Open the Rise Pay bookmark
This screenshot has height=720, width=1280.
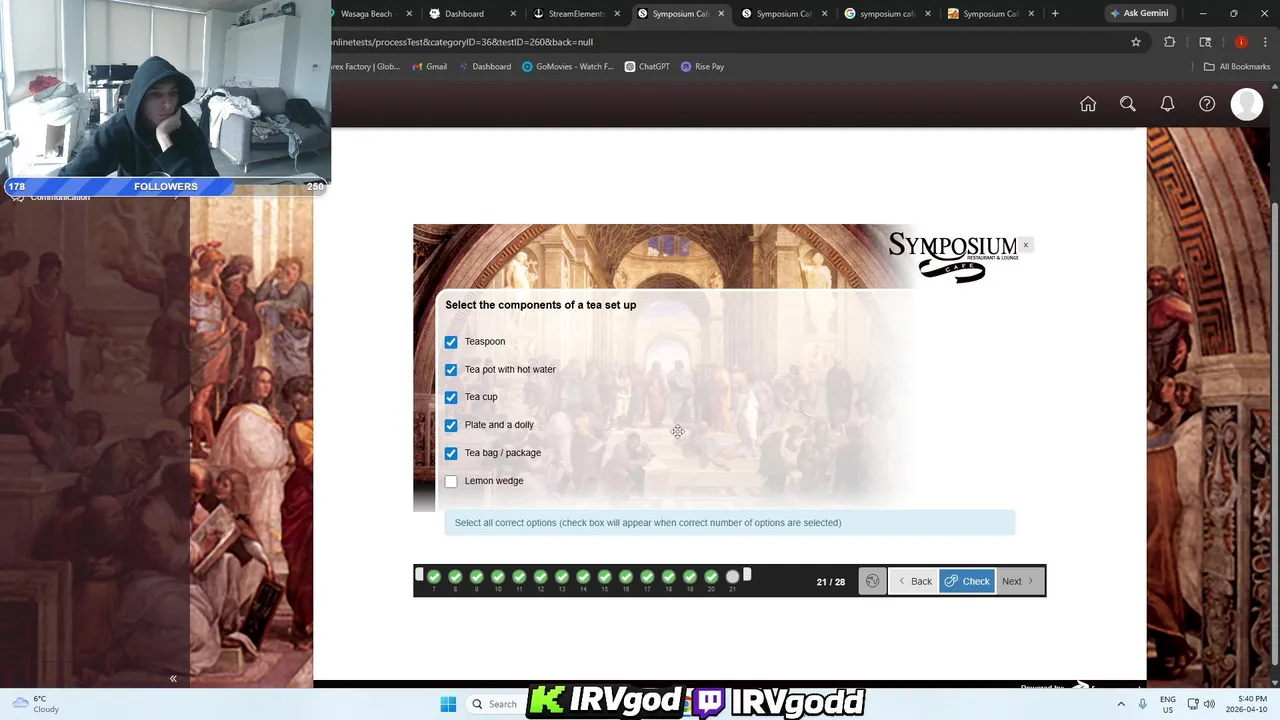point(702,67)
